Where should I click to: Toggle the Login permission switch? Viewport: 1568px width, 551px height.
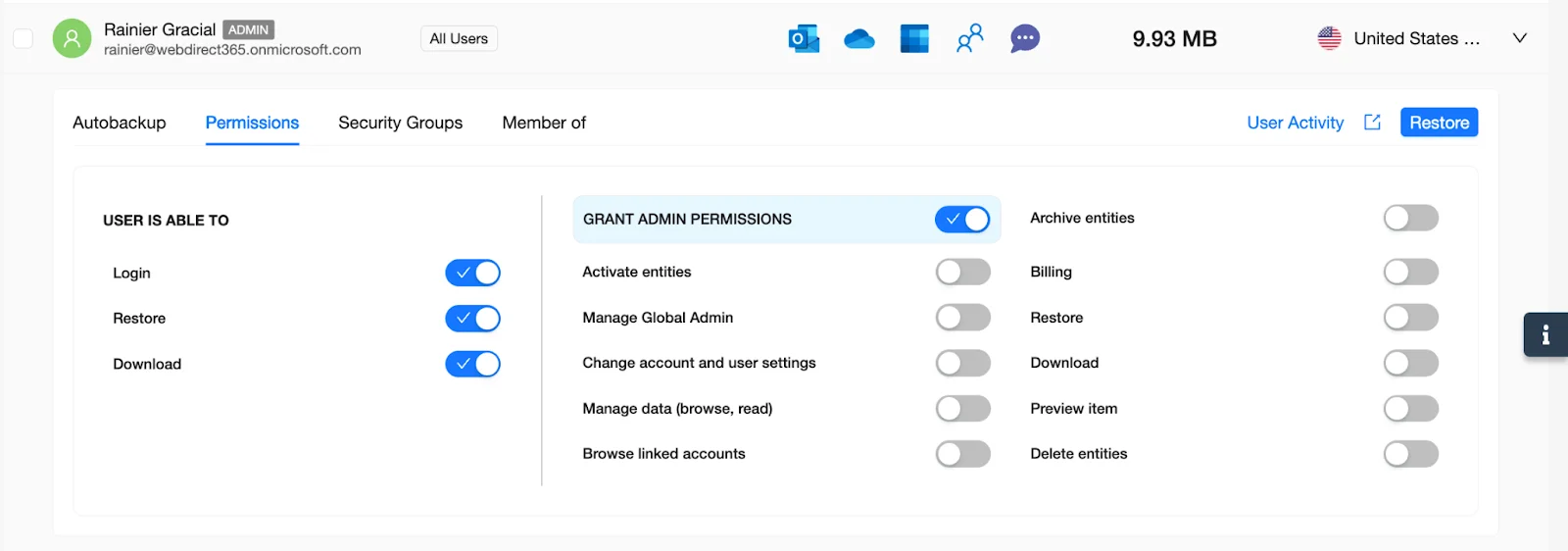click(473, 273)
